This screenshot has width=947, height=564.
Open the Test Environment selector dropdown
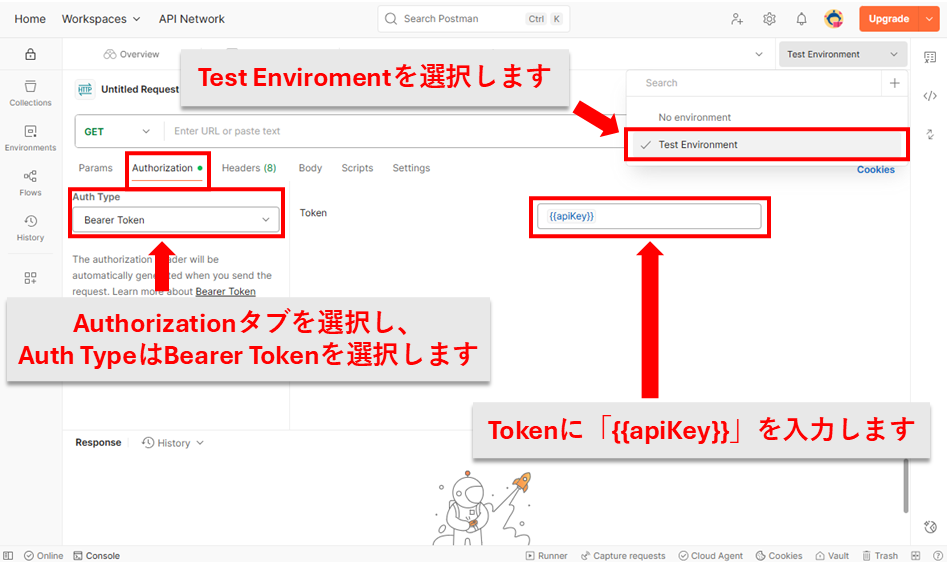point(843,54)
